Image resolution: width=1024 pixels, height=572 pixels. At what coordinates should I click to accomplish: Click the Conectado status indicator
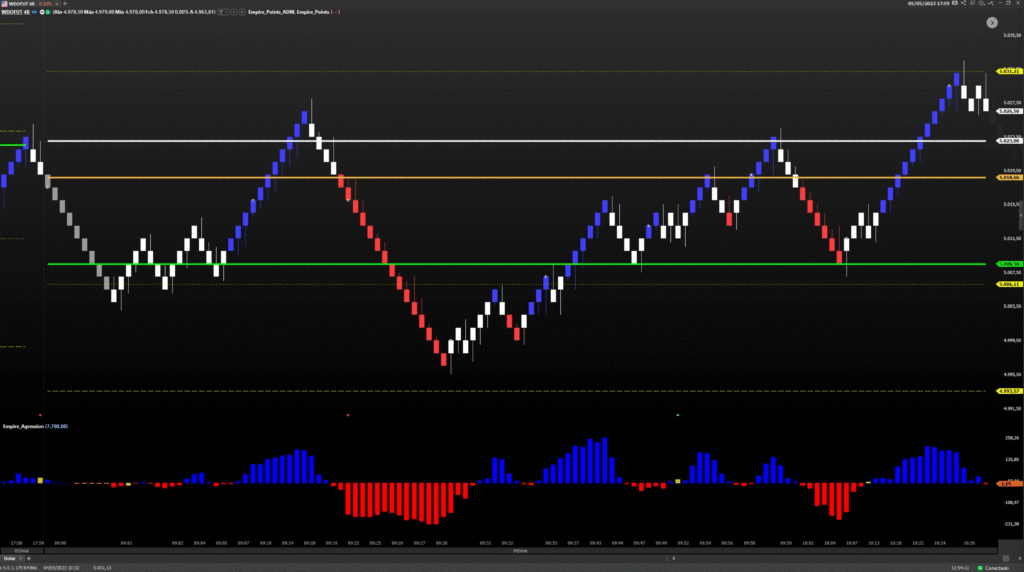tap(1002, 567)
